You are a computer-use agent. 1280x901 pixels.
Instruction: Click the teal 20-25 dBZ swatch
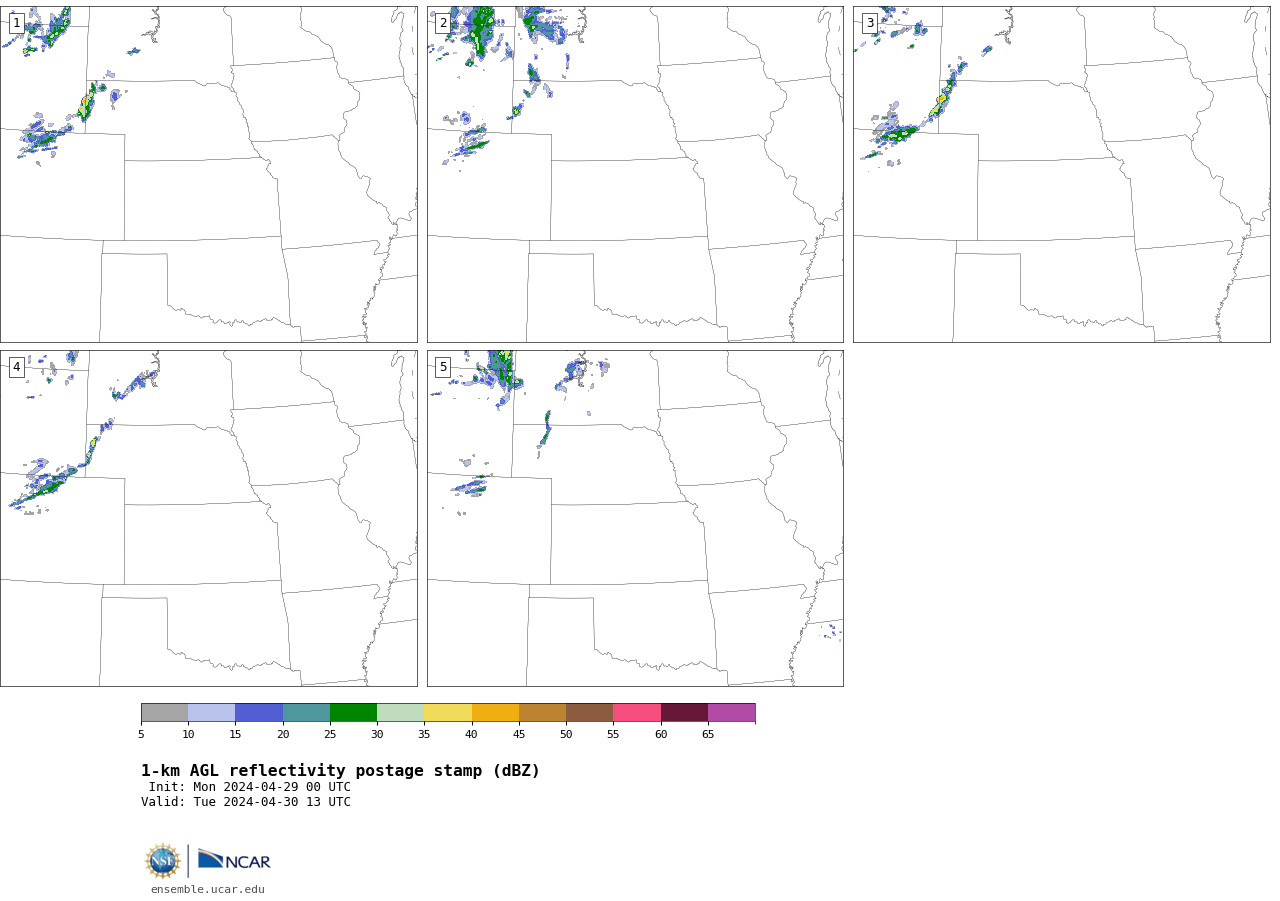coord(306,713)
